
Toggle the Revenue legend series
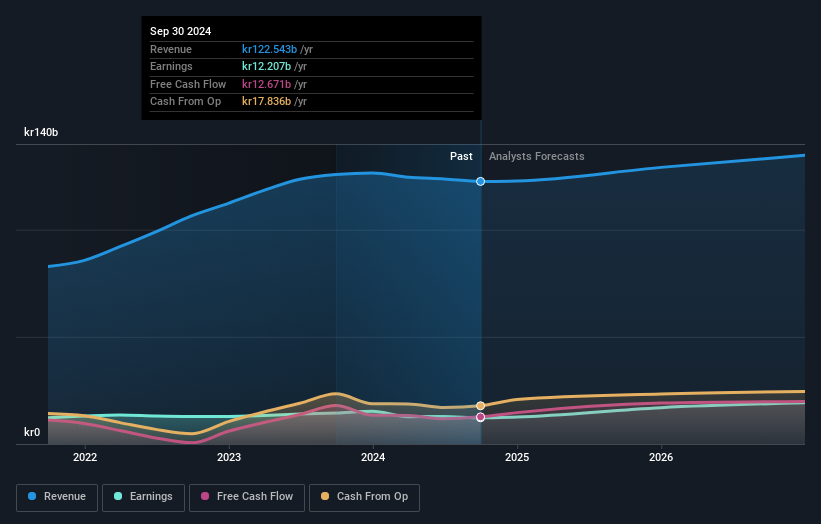(x=57, y=497)
